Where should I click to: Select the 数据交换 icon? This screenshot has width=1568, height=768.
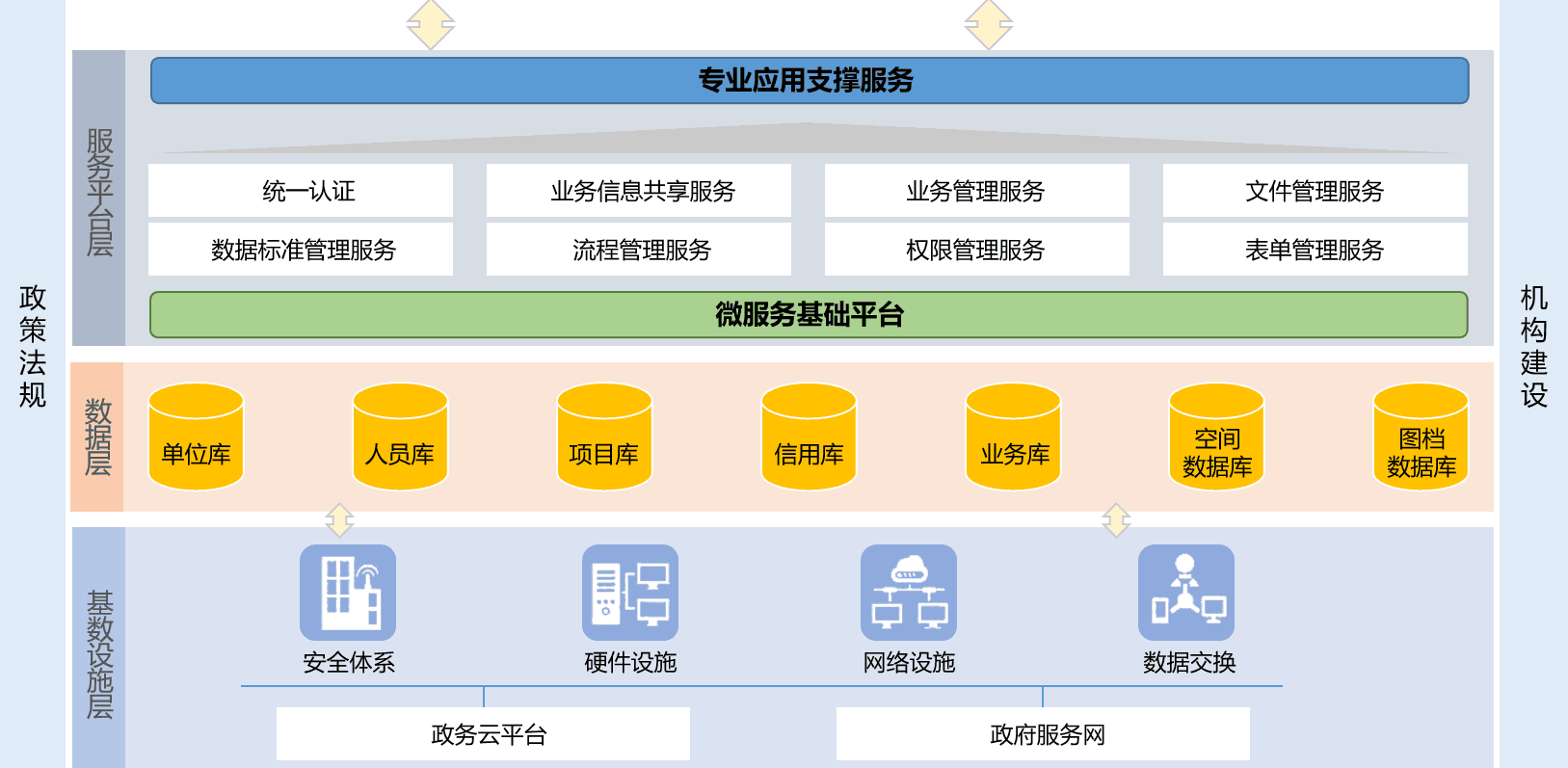tap(1186, 593)
